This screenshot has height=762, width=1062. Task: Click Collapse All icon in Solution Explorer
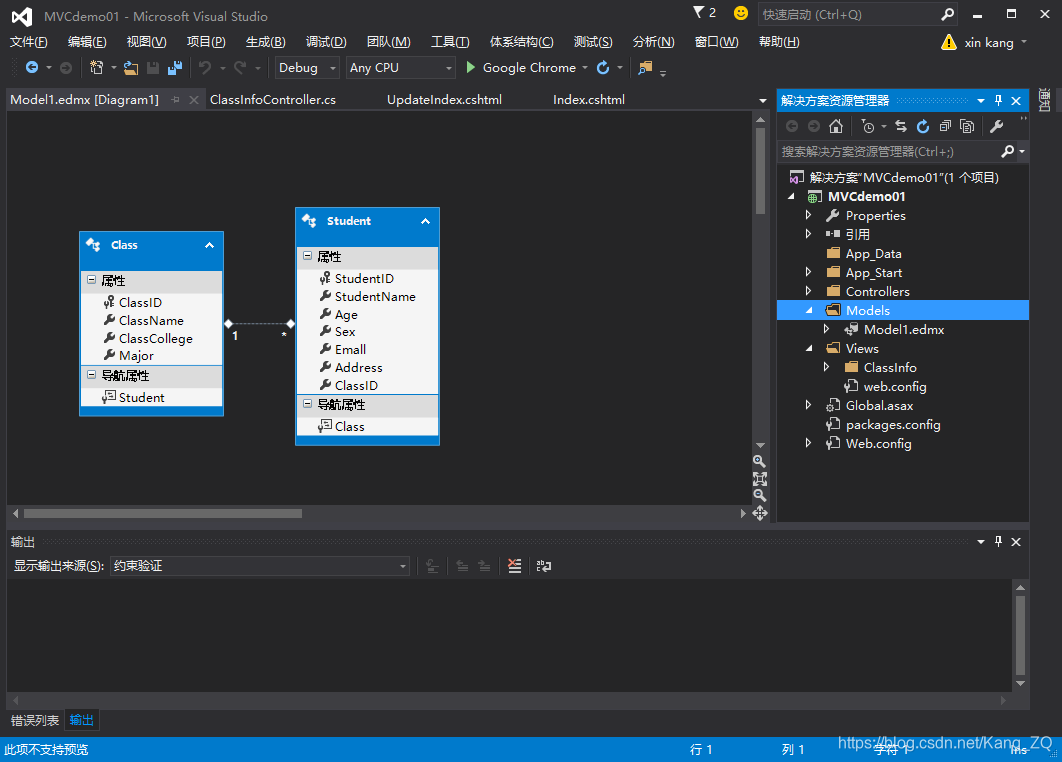click(945, 126)
